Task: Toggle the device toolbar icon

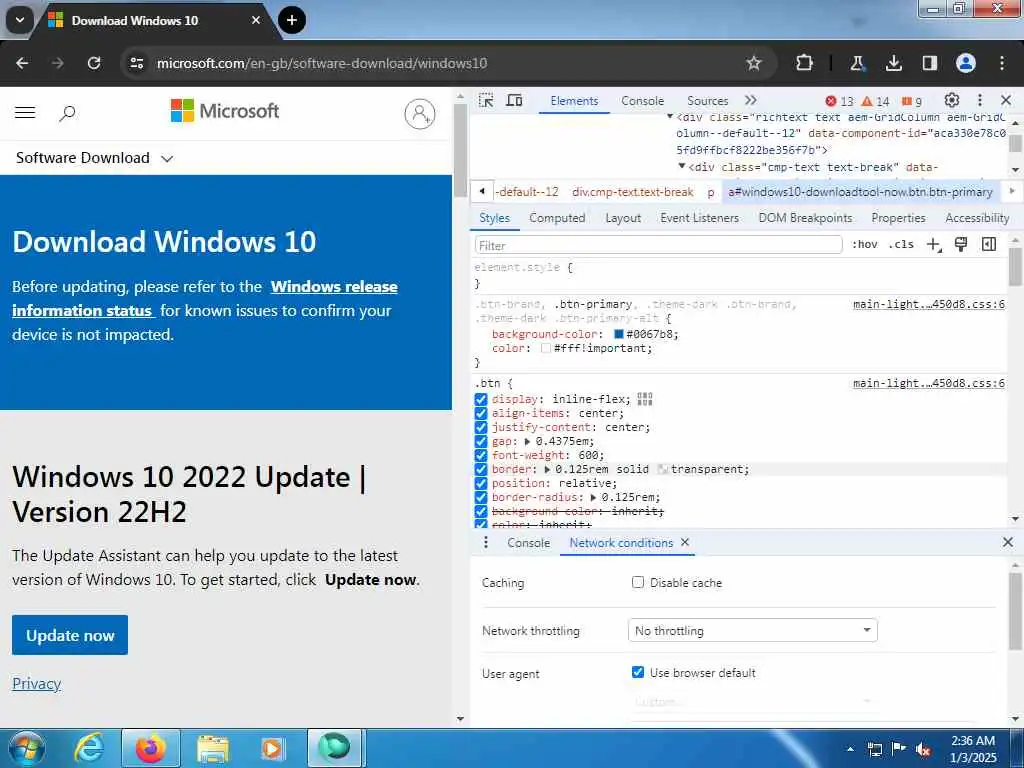Action: click(515, 101)
